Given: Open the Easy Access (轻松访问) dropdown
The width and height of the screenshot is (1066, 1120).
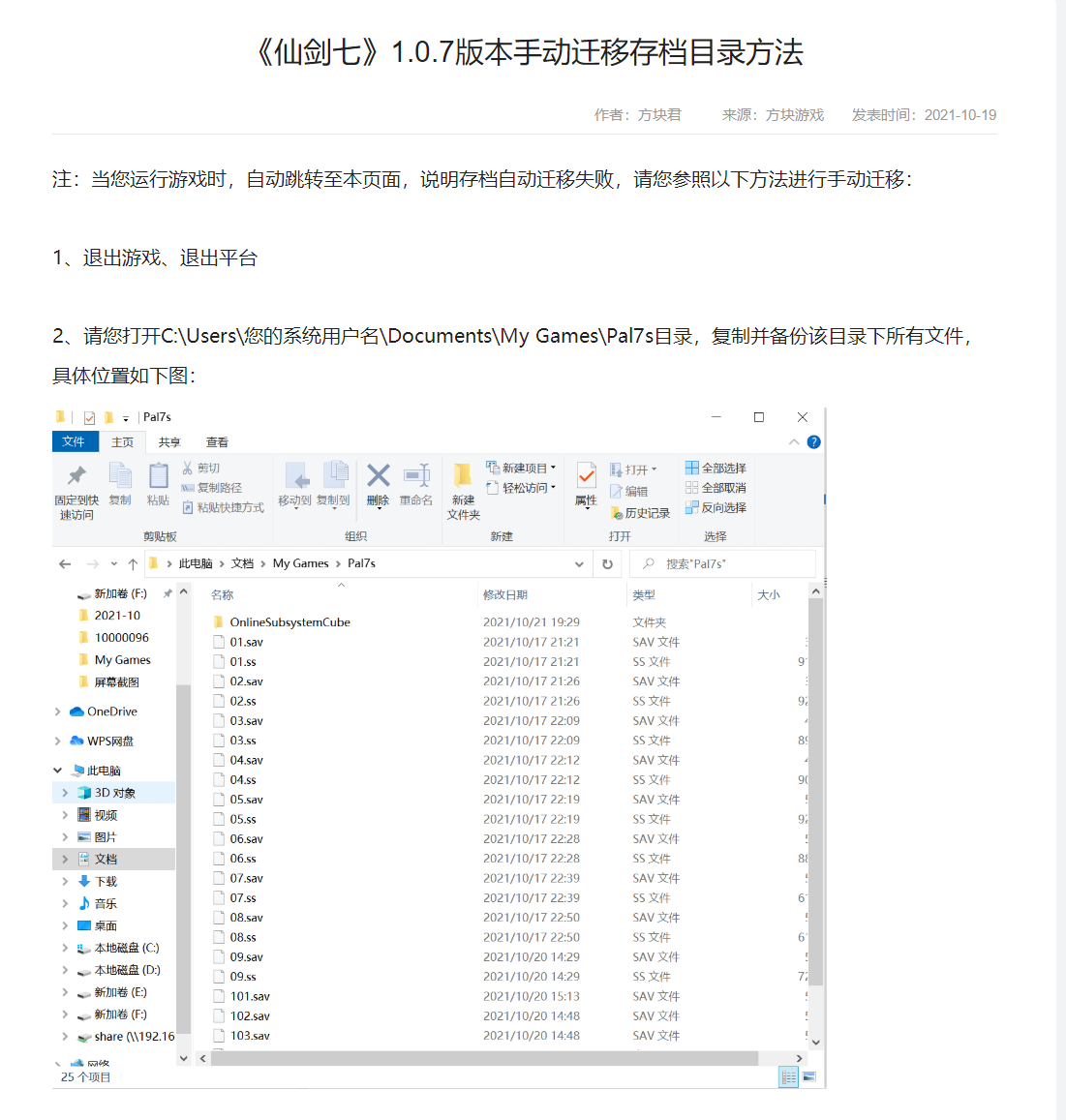Looking at the screenshot, I should [x=521, y=488].
